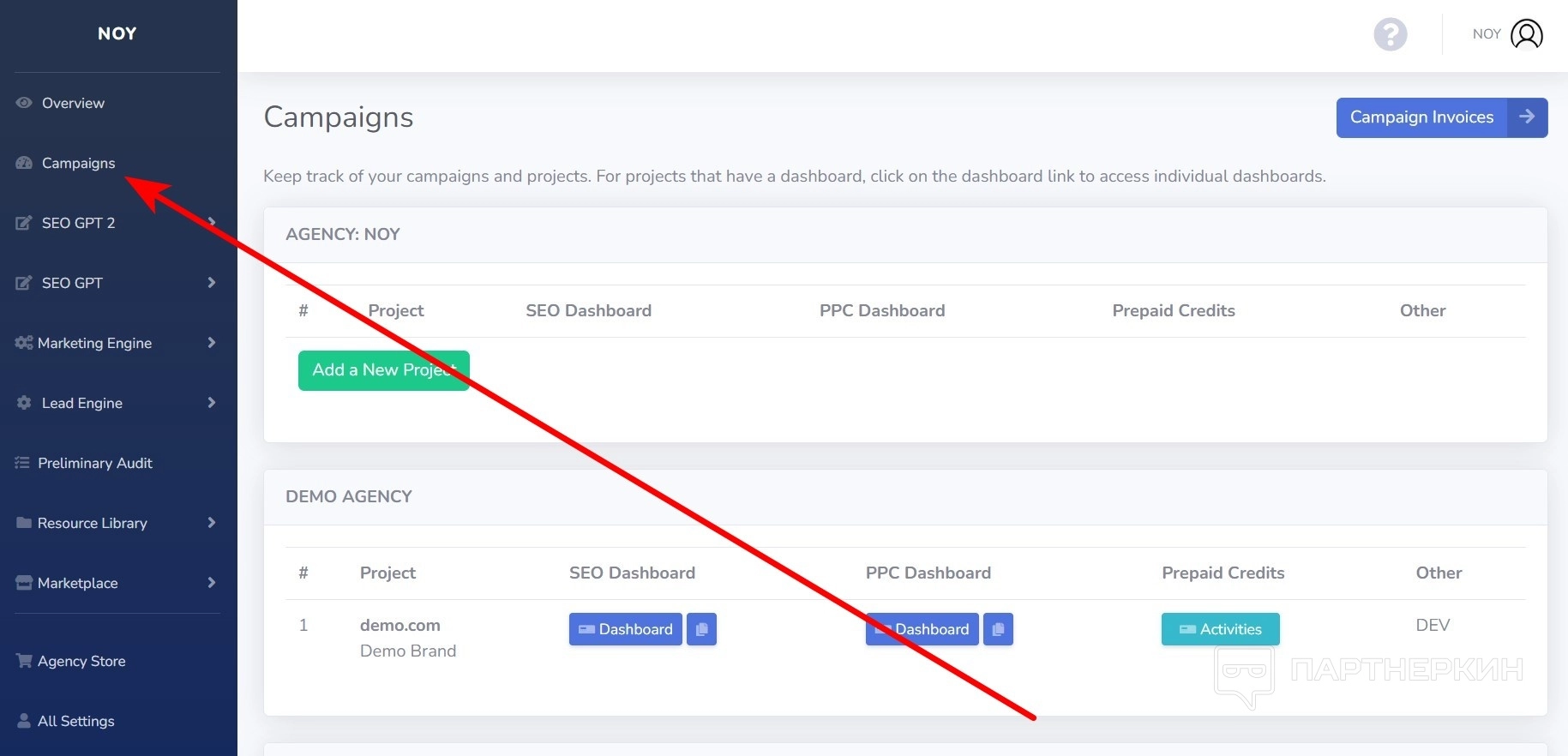Expand the SEO GPT submenu chevron

tap(211, 283)
